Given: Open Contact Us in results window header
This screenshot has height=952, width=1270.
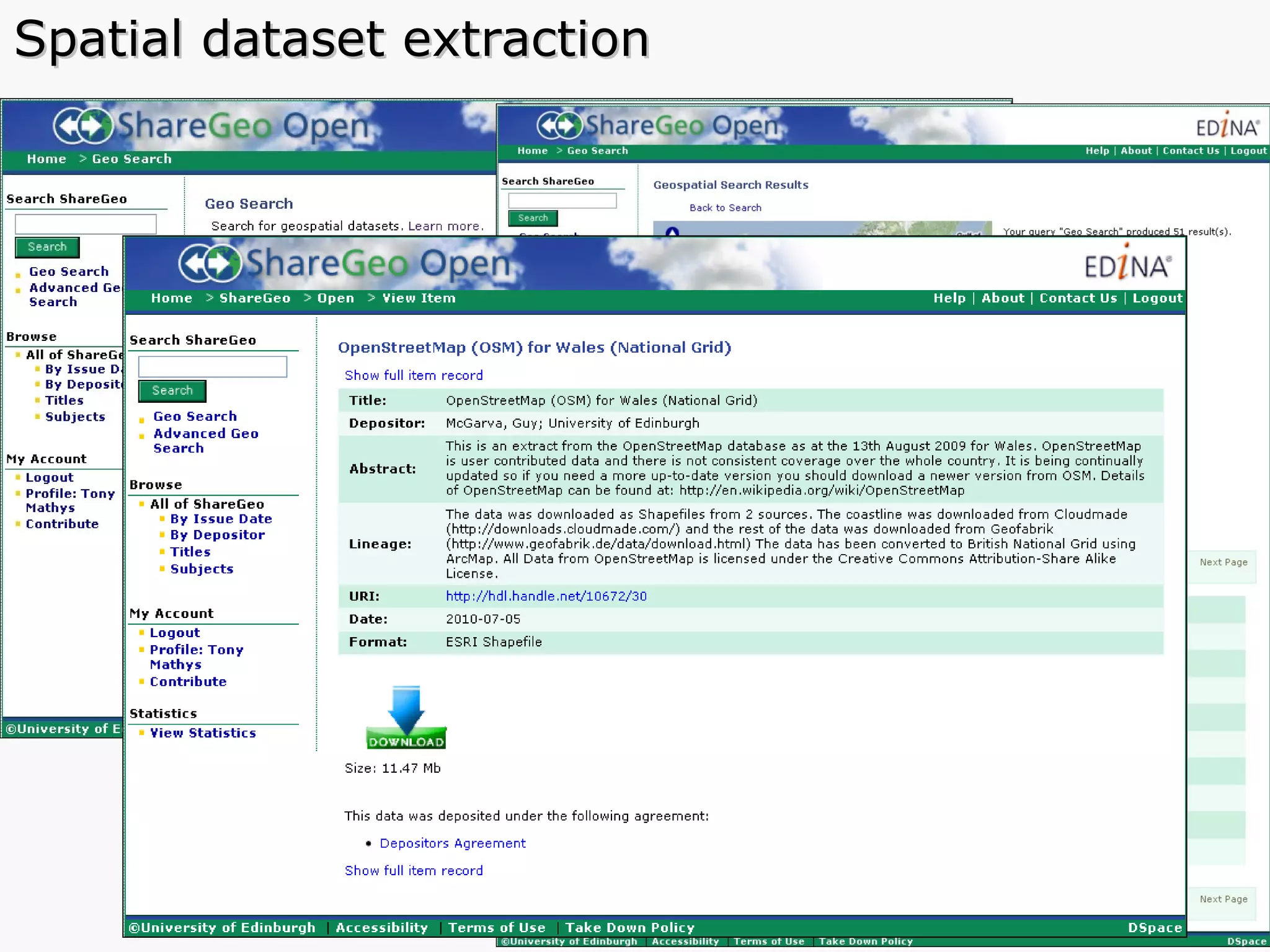Looking at the screenshot, I should (x=1191, y=151).
